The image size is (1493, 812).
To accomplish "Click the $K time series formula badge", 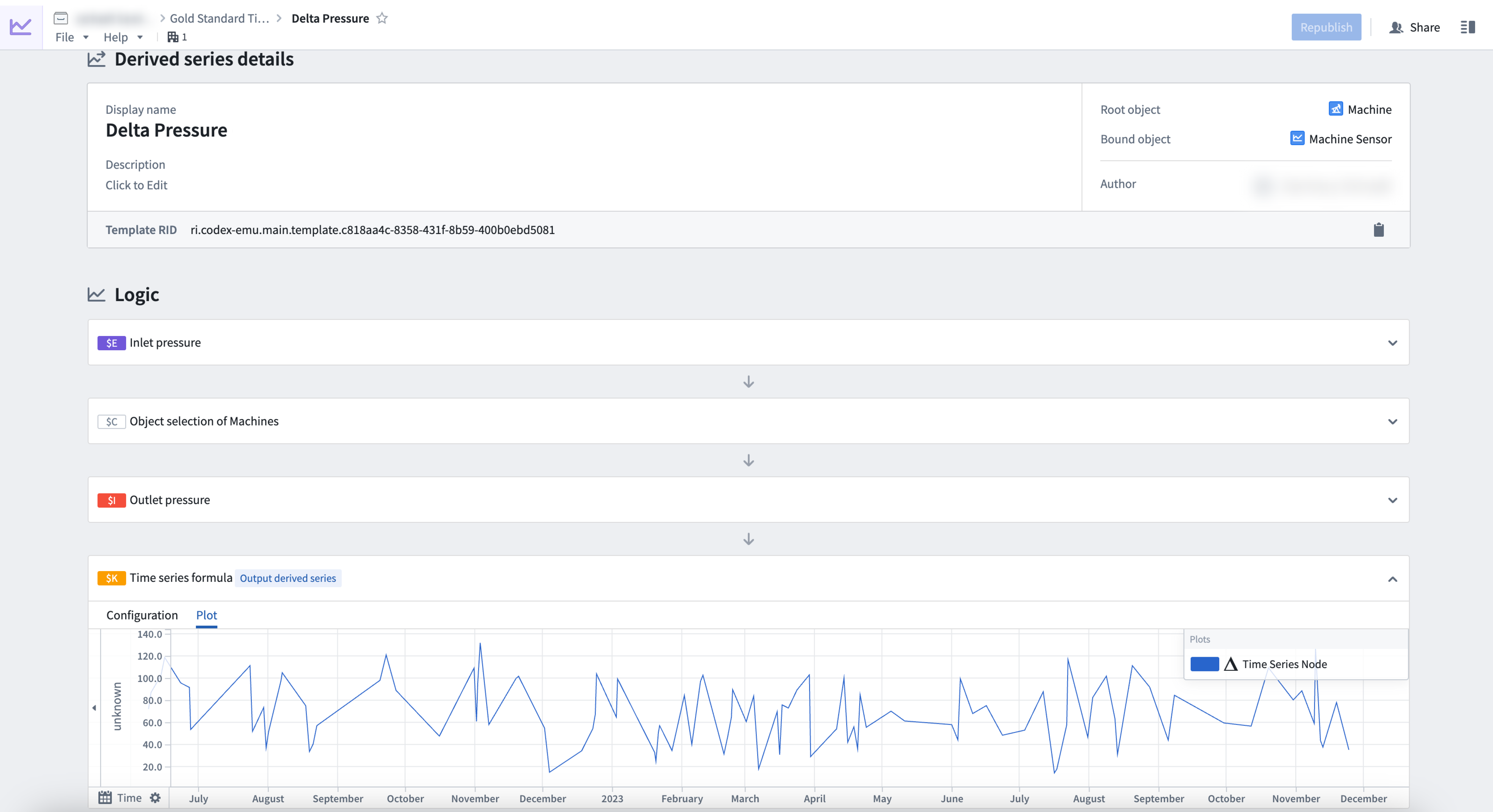I will [111, 578].
